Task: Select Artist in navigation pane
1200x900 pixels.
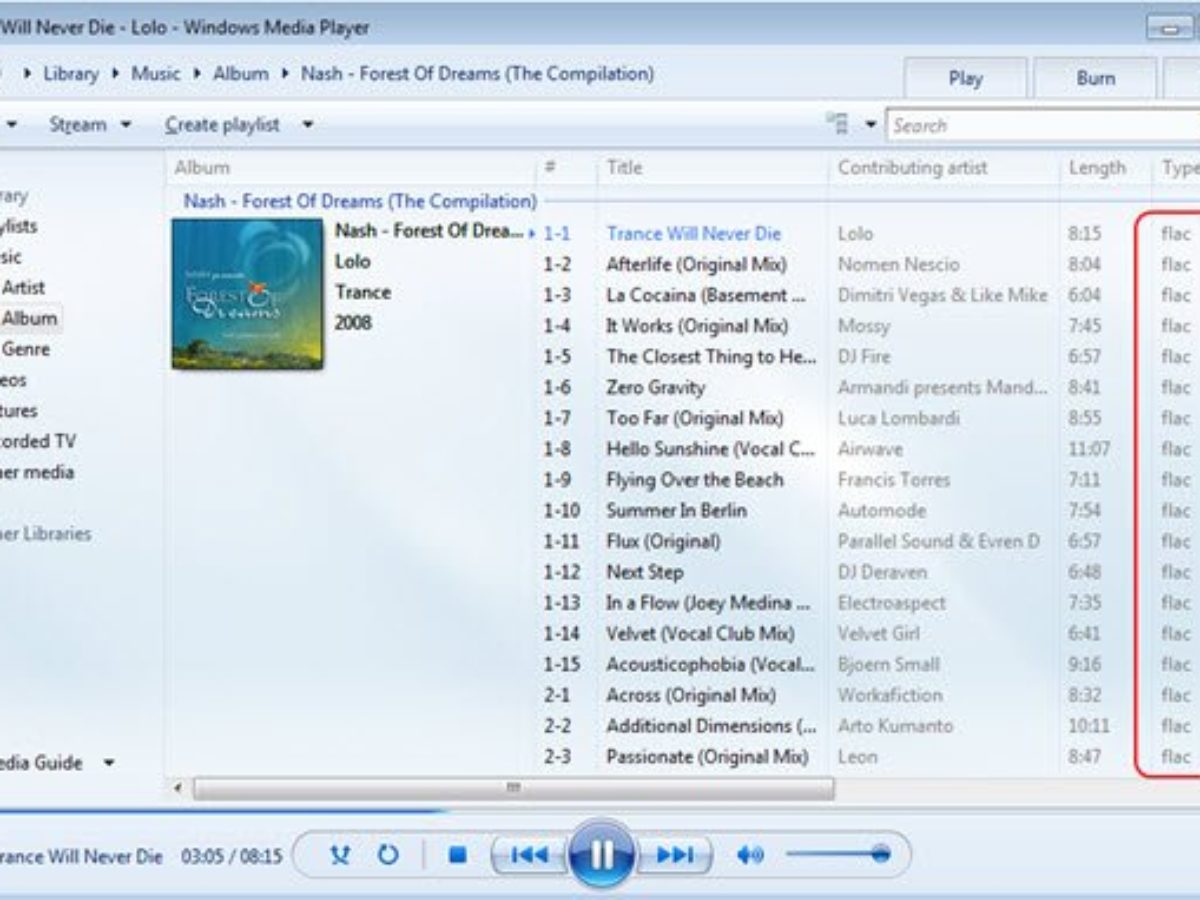Action: point(23,287)
